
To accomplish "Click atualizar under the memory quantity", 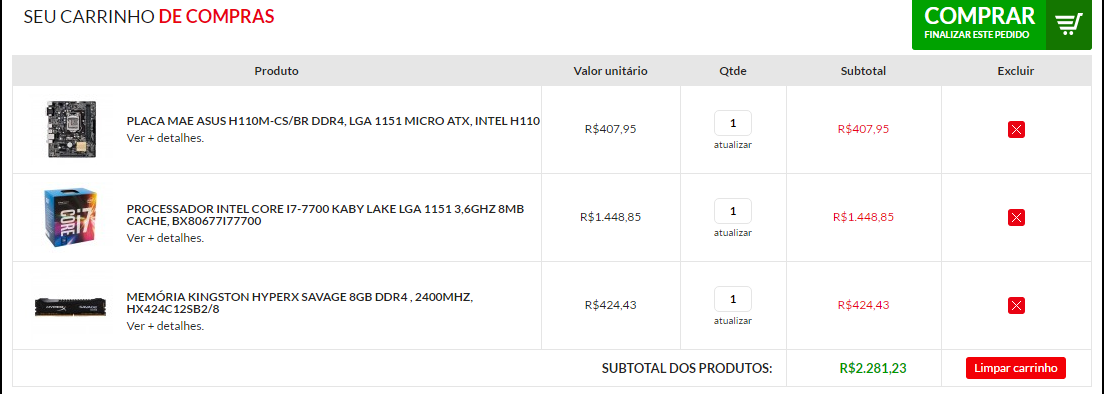I will coord(733,321).
